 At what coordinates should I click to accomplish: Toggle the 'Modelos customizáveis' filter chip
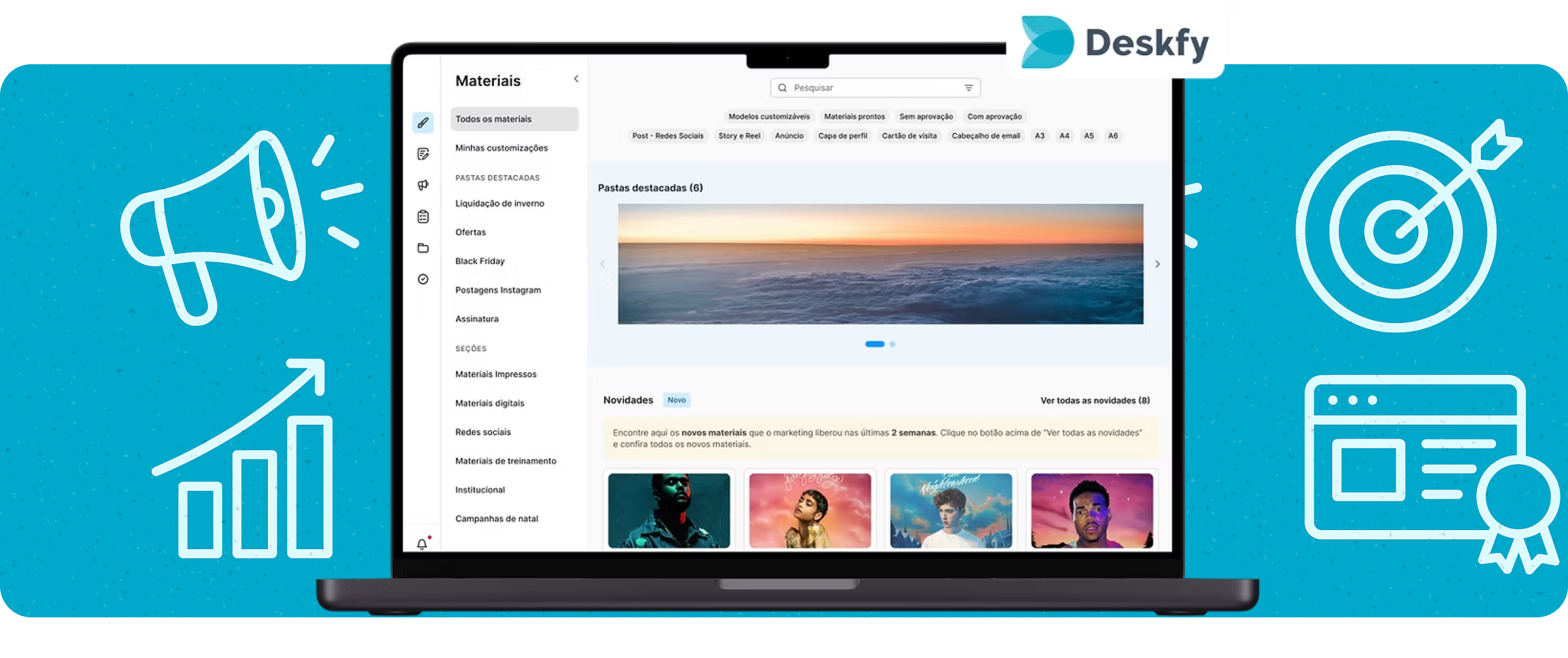click(769, 117)
